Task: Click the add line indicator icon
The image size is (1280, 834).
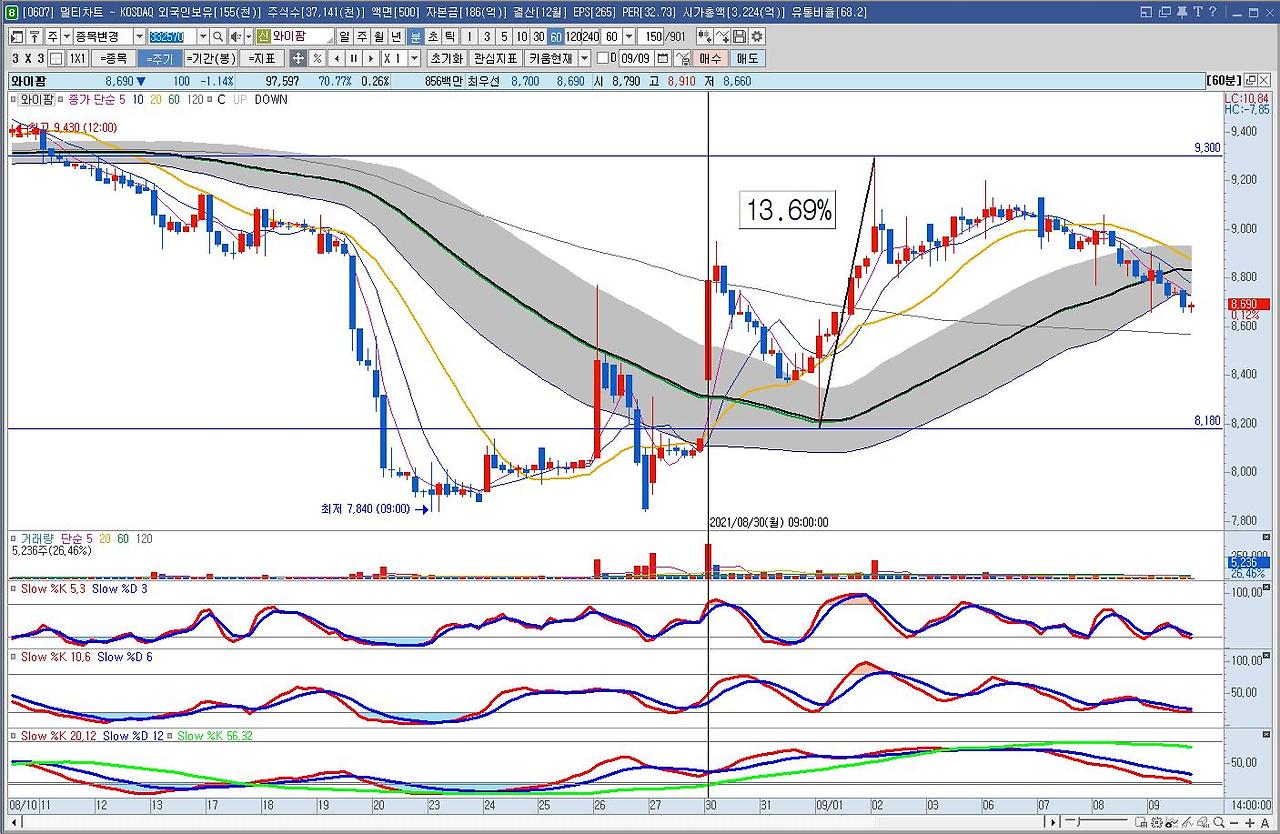Action: (722, 37)
